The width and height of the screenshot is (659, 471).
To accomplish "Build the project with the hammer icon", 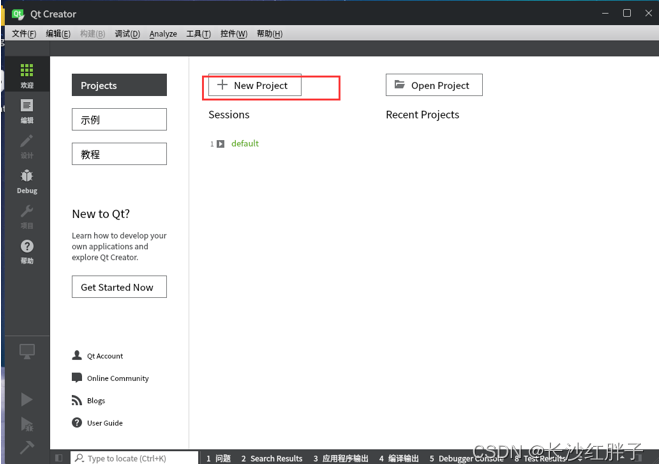I will click(x=26, y=447).
